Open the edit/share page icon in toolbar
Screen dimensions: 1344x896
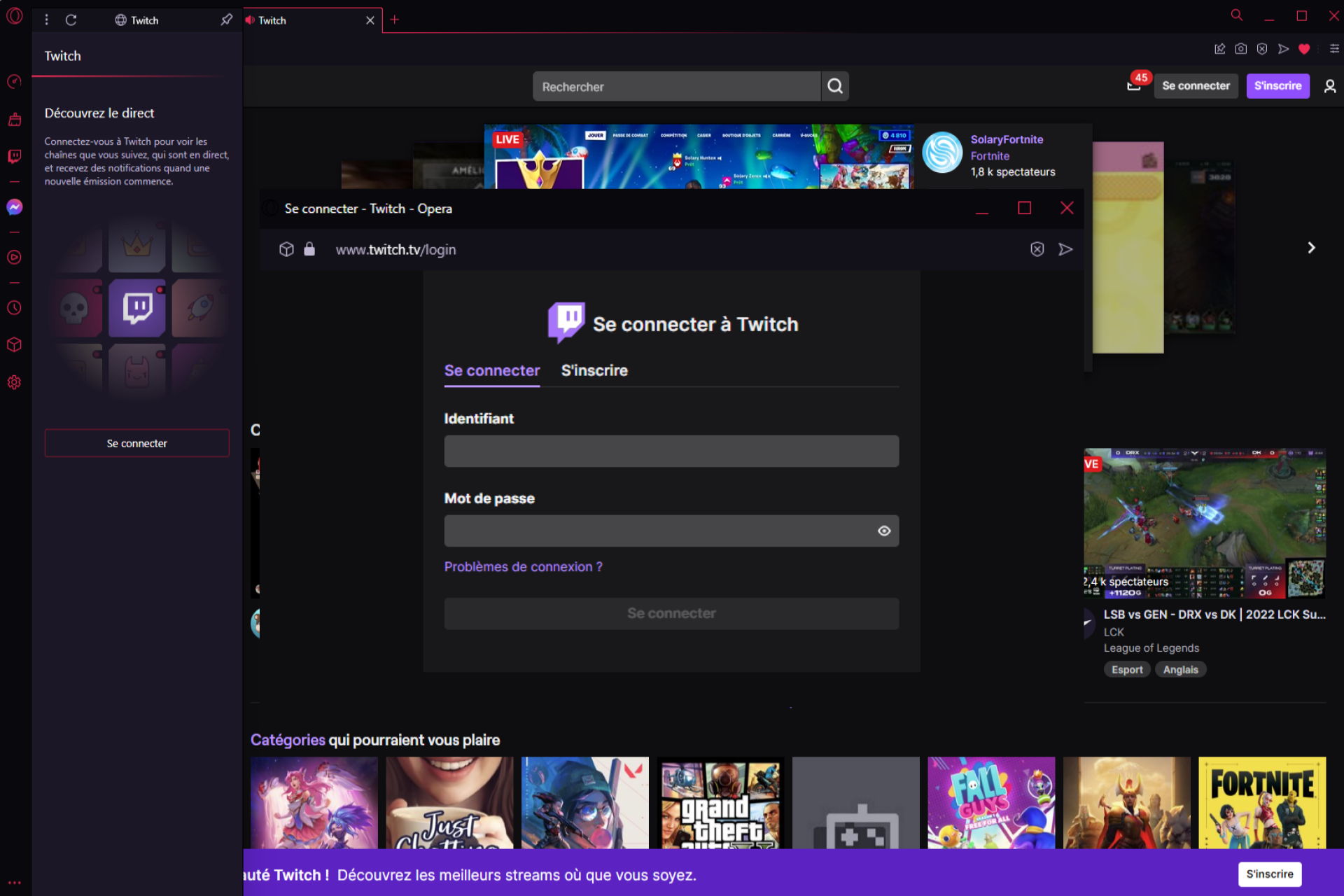pos(1219,49)
